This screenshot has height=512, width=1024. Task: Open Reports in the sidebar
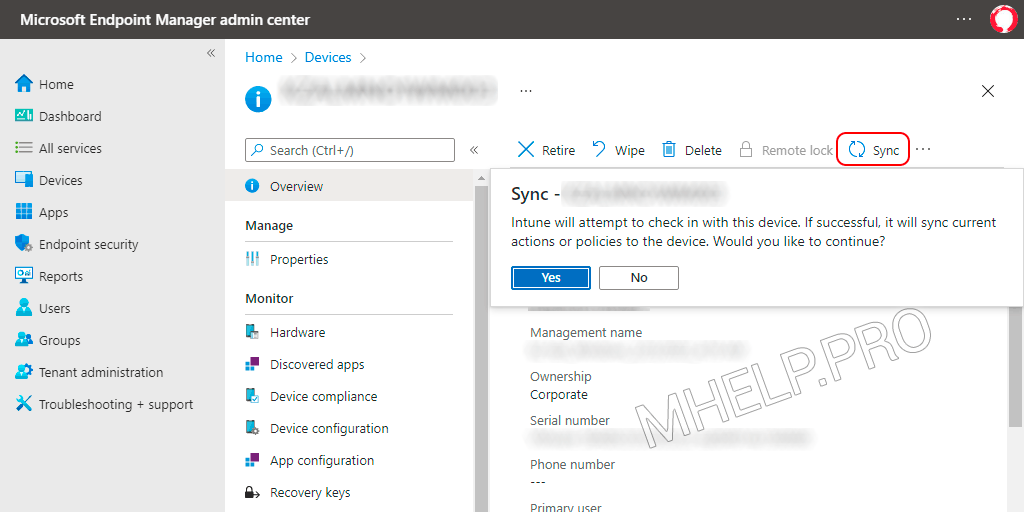click(49, 276)
